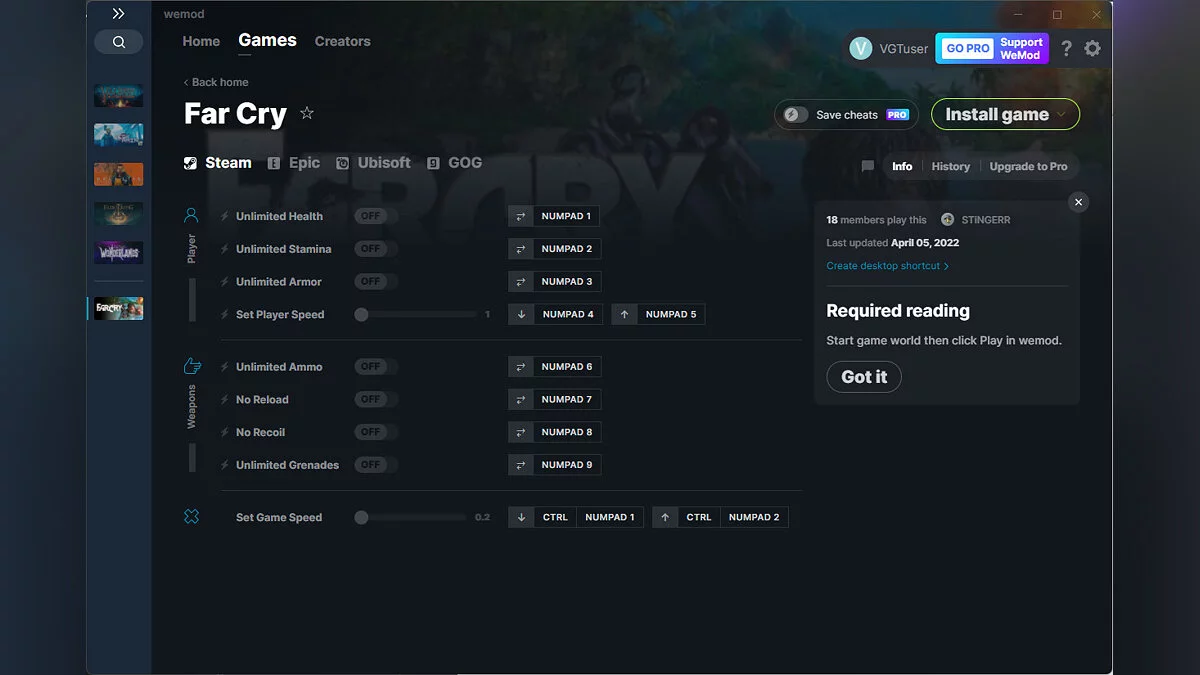1200x675 pixels.
Task: Toggle Unlimited Health cheat on
Action: tap(376, 216)
